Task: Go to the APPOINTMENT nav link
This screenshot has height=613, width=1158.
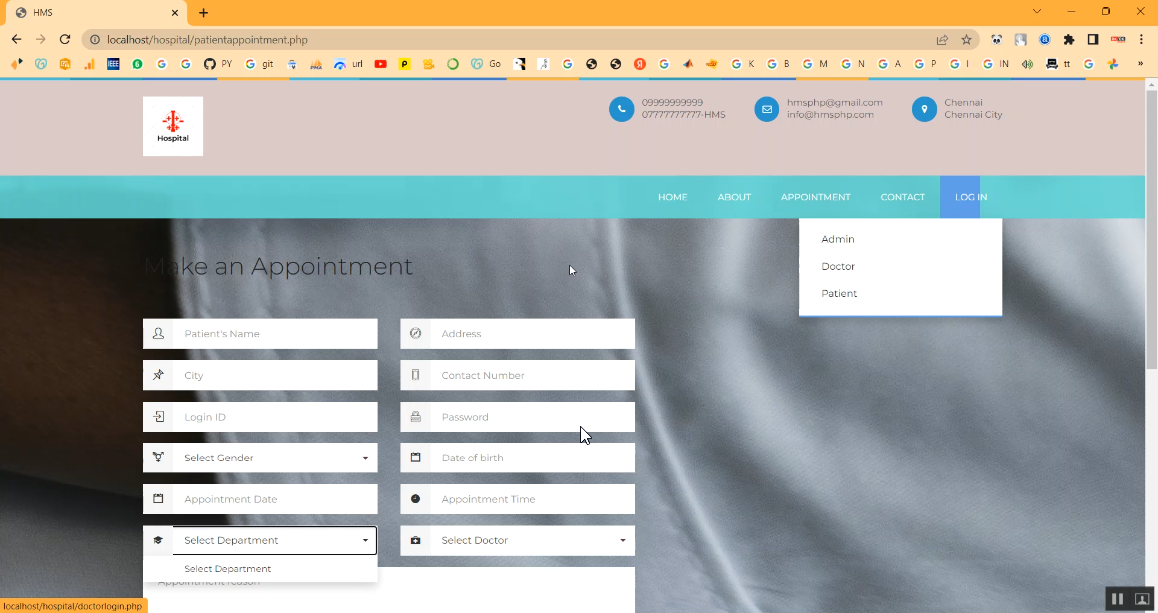Action: 815,197
